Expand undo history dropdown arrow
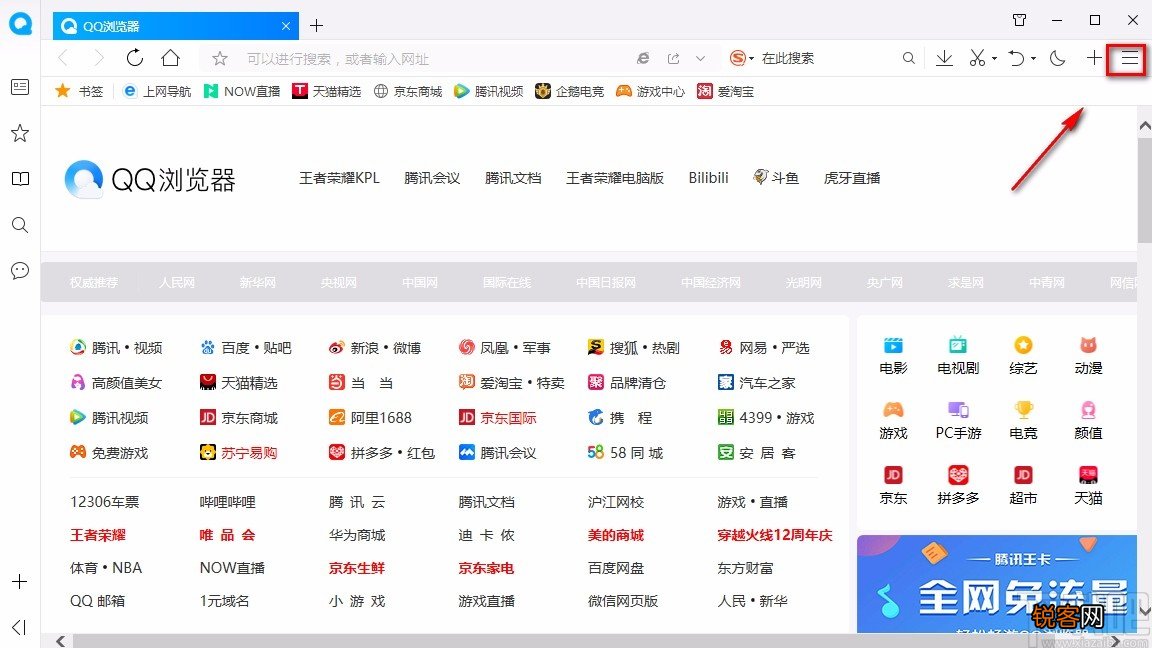1152x648 pixels. click(1033, 59)
